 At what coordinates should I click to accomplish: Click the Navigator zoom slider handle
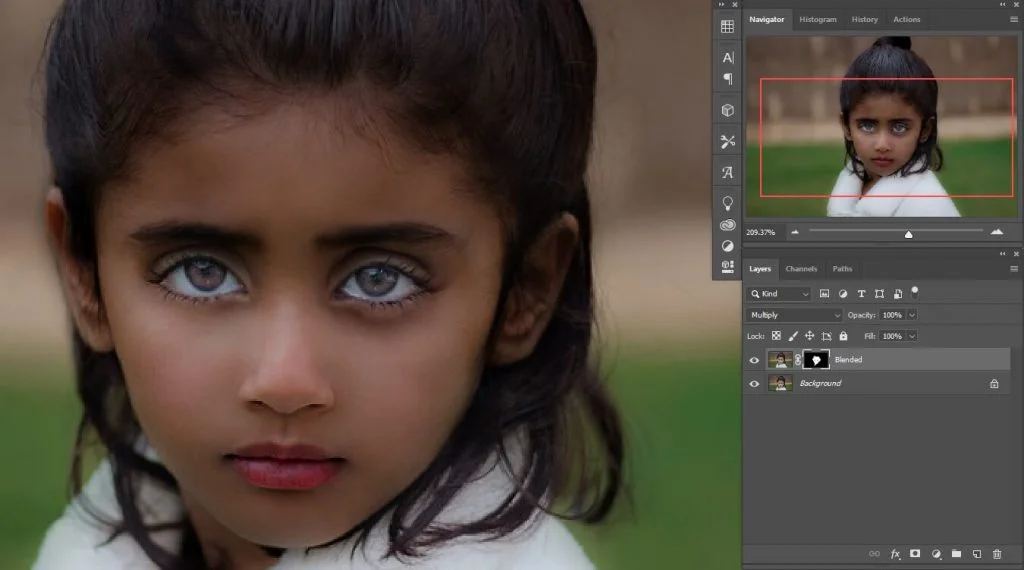[x=908, y=234]
